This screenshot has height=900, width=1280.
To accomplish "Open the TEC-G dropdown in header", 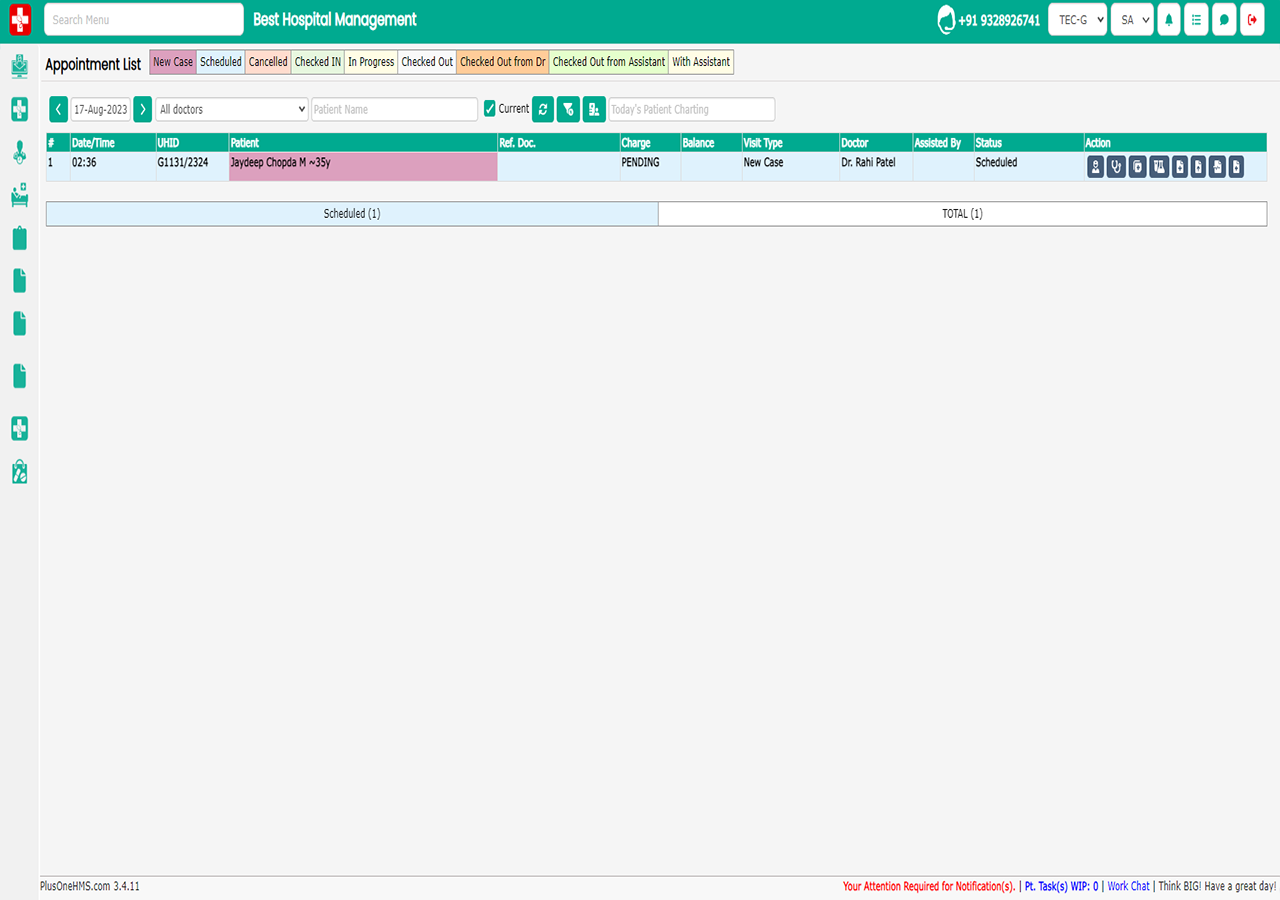I will click(1077, 20).
